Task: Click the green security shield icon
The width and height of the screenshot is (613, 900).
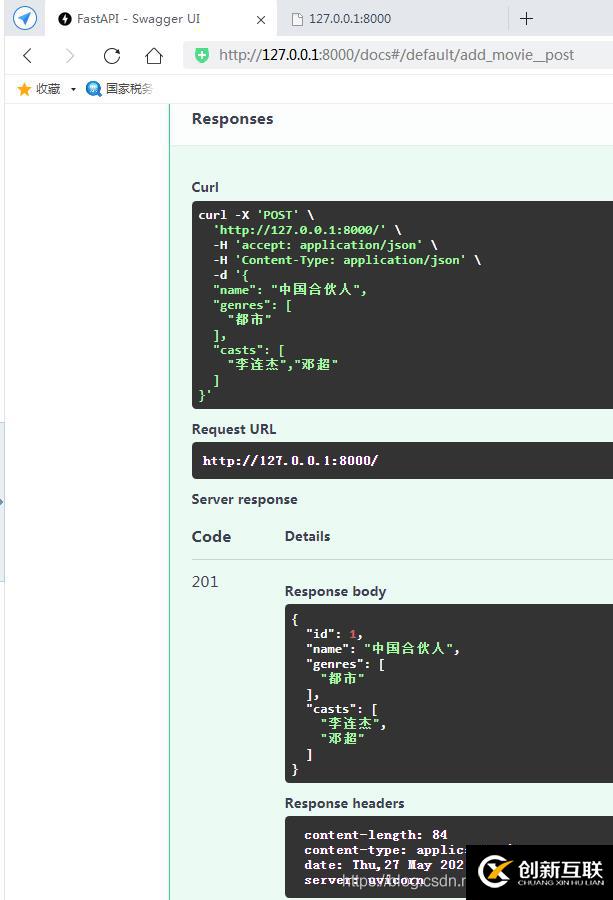Action: click(x=201, y=55)
